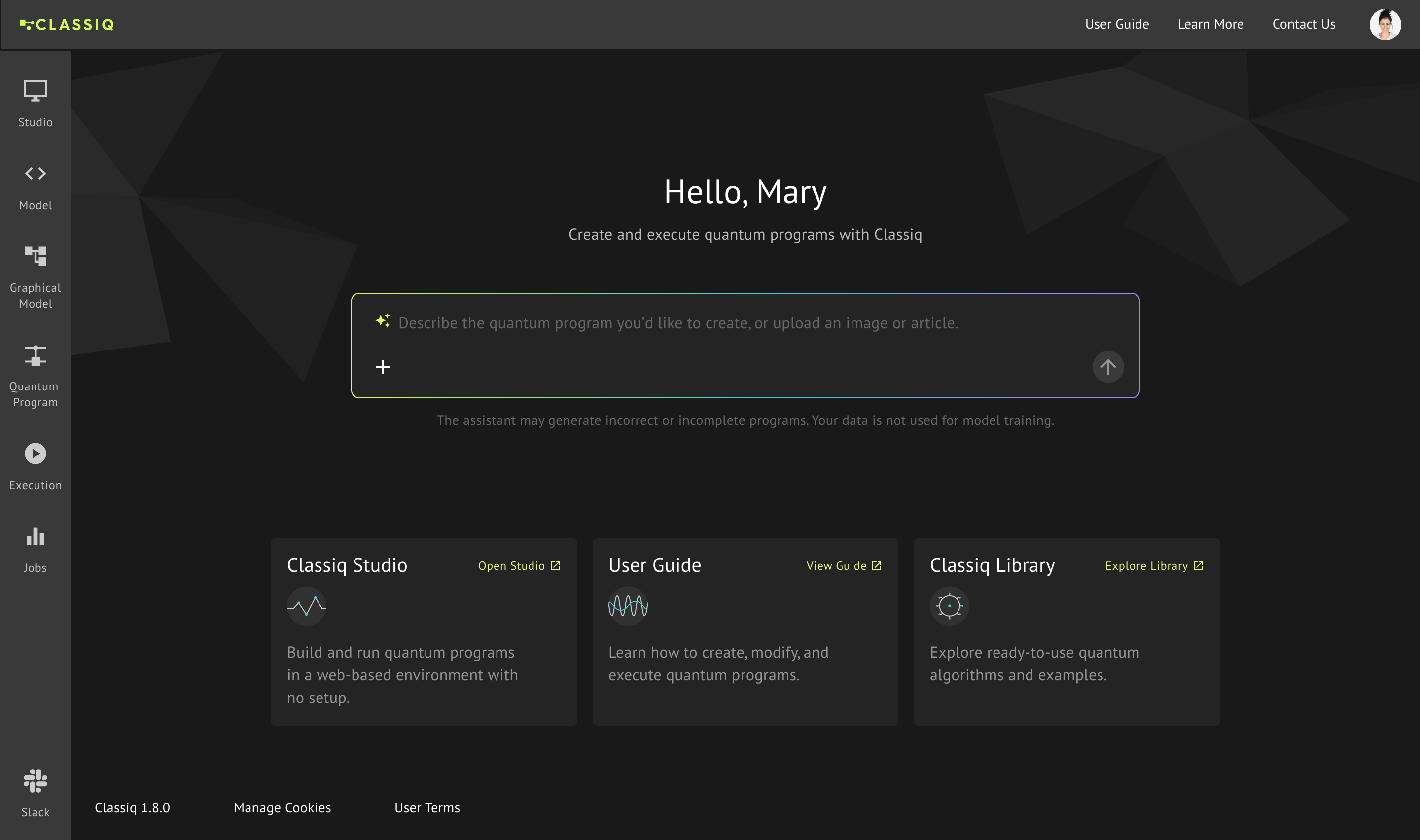Click the Quantum Program label in sidebar
1420x840 pixels.
(x=34, y=394)
